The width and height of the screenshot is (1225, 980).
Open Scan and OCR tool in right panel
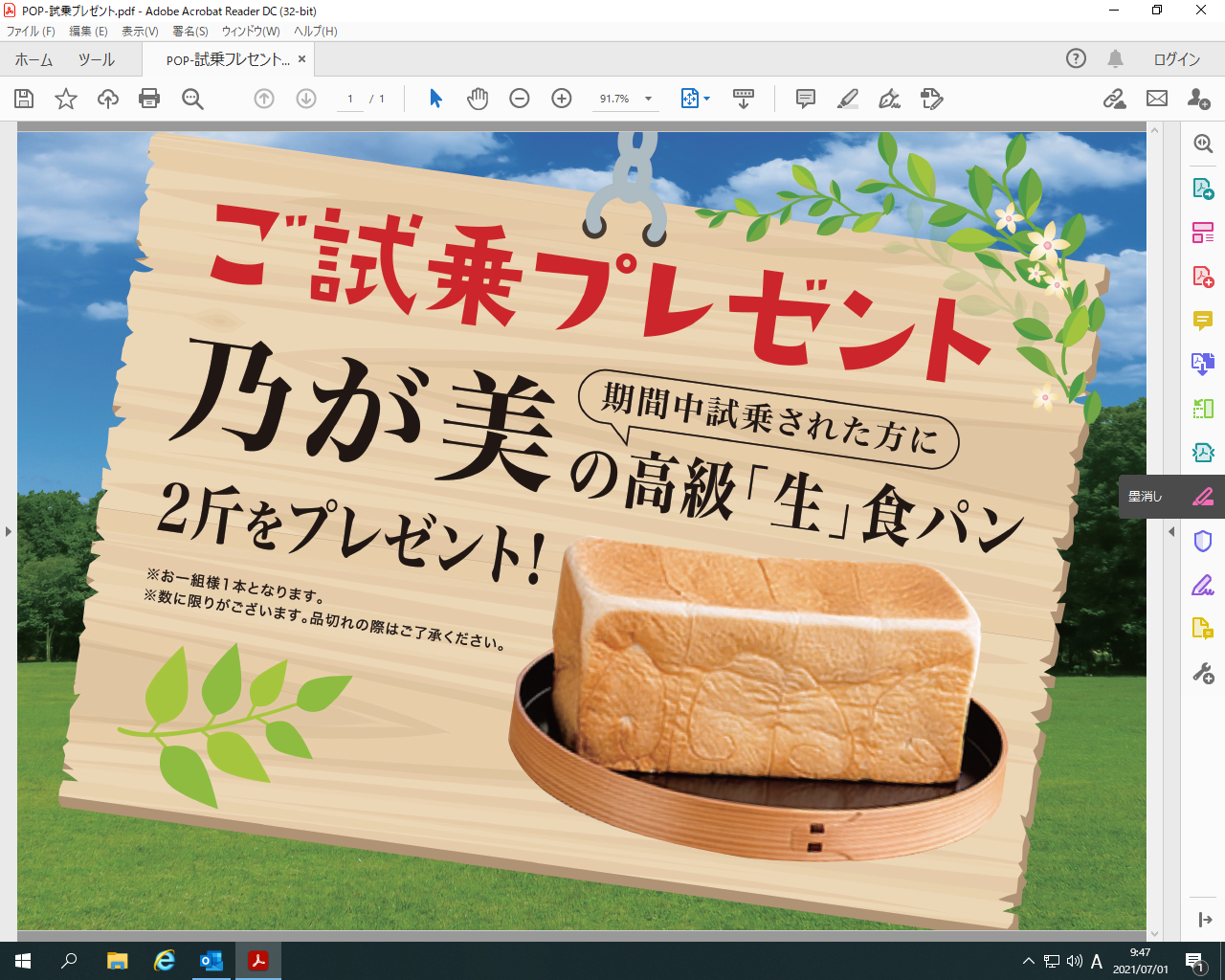pos(1203,453)
